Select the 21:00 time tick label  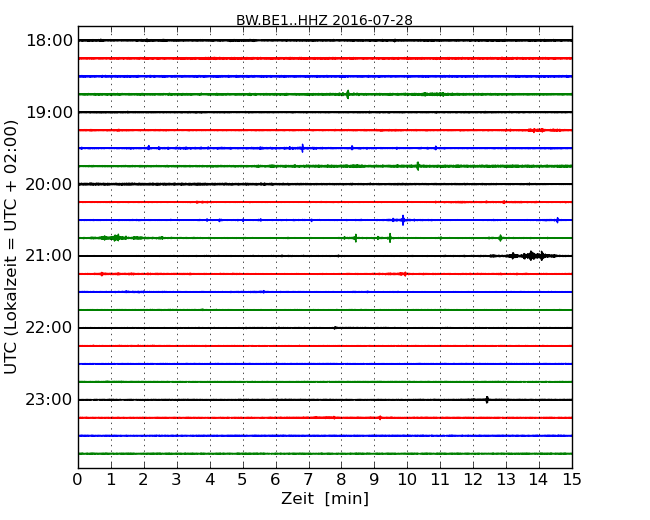point(49,256)
